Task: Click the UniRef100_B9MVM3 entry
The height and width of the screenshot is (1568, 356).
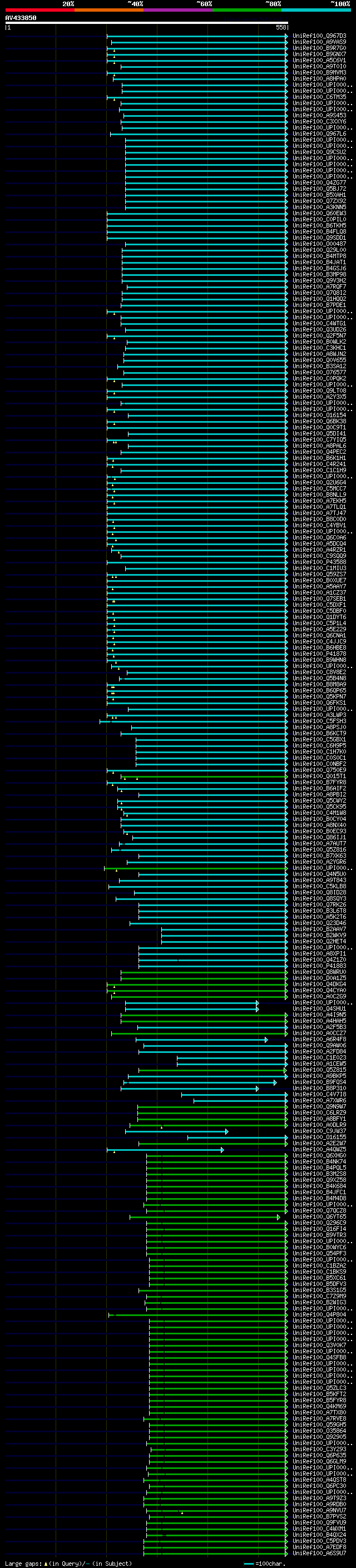Action: pyautogui.click(x=319, y=72)
